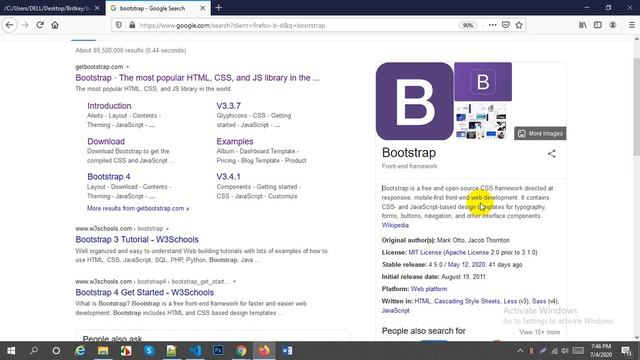Viewport: 640px width, 360px height.
Task: Open the JavaScript link in knowledge panel
Action: pyautogui.click(x=396, y=311)
